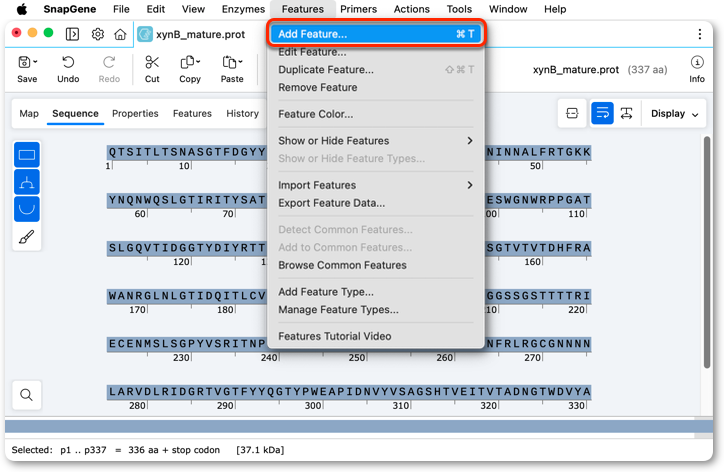Select Add Feature Type...
This screenshot has width=724, height=472.
pyautogui.click(x=376, y=292)
